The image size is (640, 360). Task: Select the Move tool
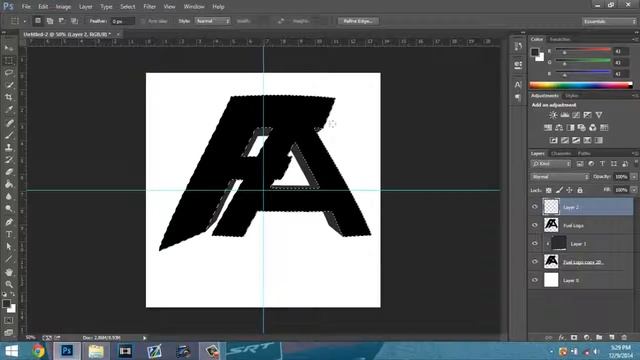click(9, 48)
